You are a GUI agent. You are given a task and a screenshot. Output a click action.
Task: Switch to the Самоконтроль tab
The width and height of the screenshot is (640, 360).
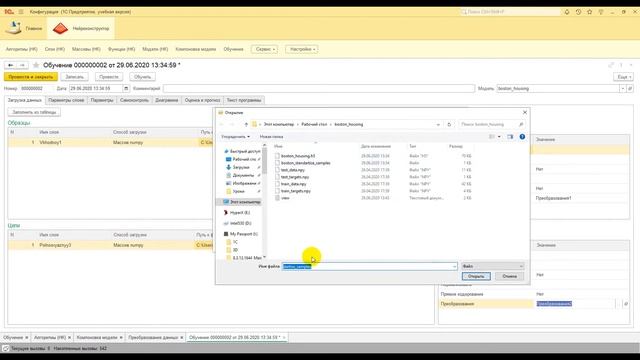[134, 100]
